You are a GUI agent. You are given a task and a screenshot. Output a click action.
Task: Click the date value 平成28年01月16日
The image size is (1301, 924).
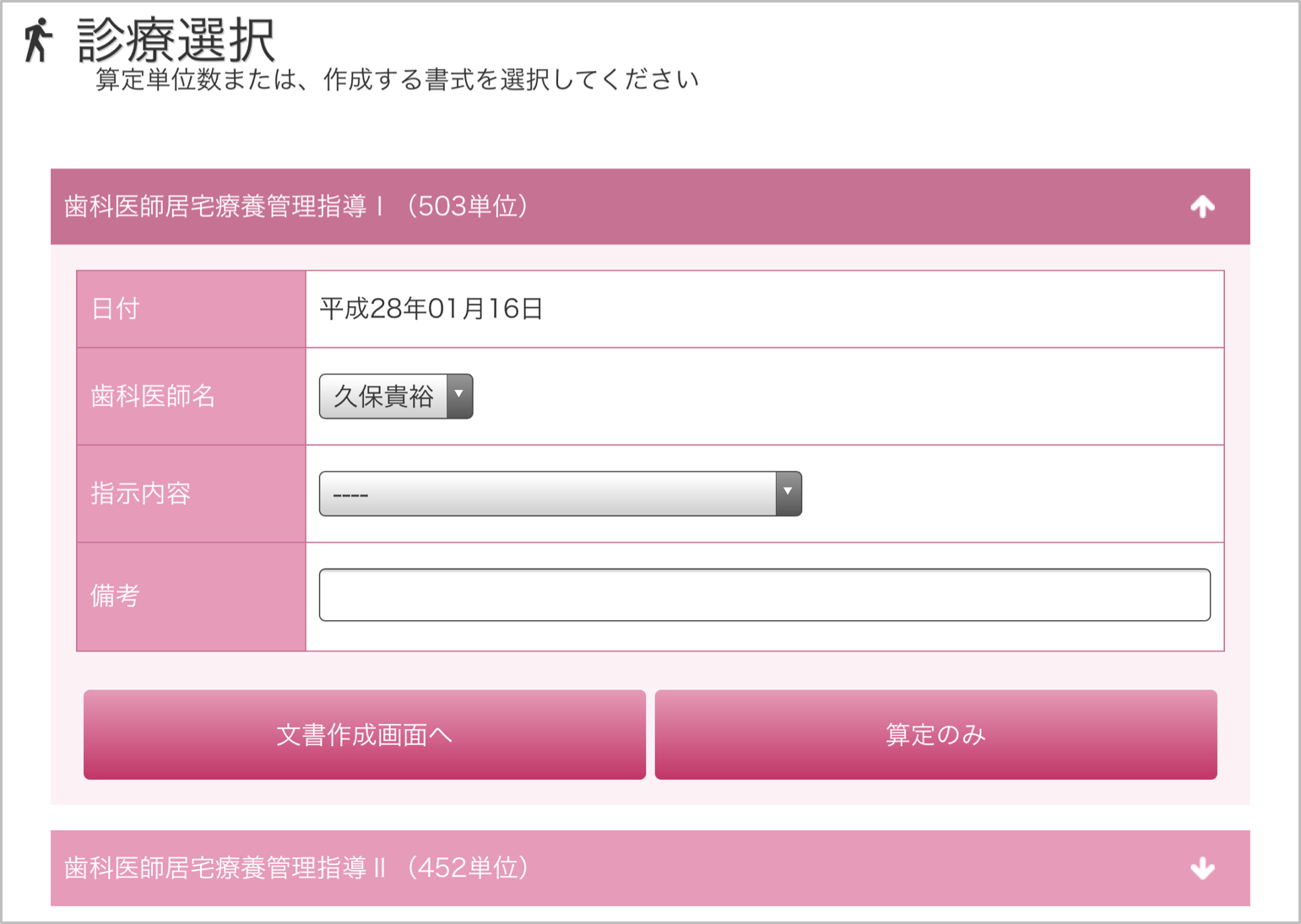coord(431,309)
